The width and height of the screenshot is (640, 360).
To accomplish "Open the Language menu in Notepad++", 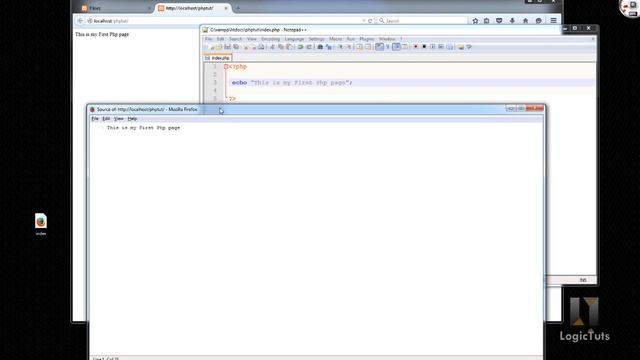I will click(294, 39).
